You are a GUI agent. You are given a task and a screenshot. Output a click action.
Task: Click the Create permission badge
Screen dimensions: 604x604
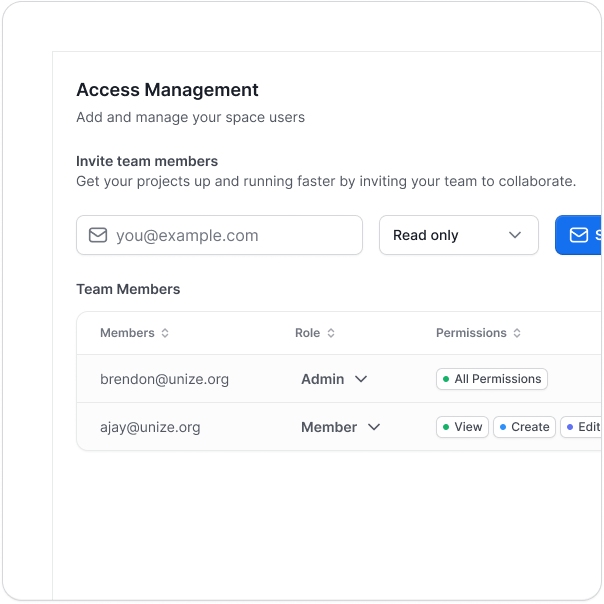pyautogui.click(x=524, y=427)
